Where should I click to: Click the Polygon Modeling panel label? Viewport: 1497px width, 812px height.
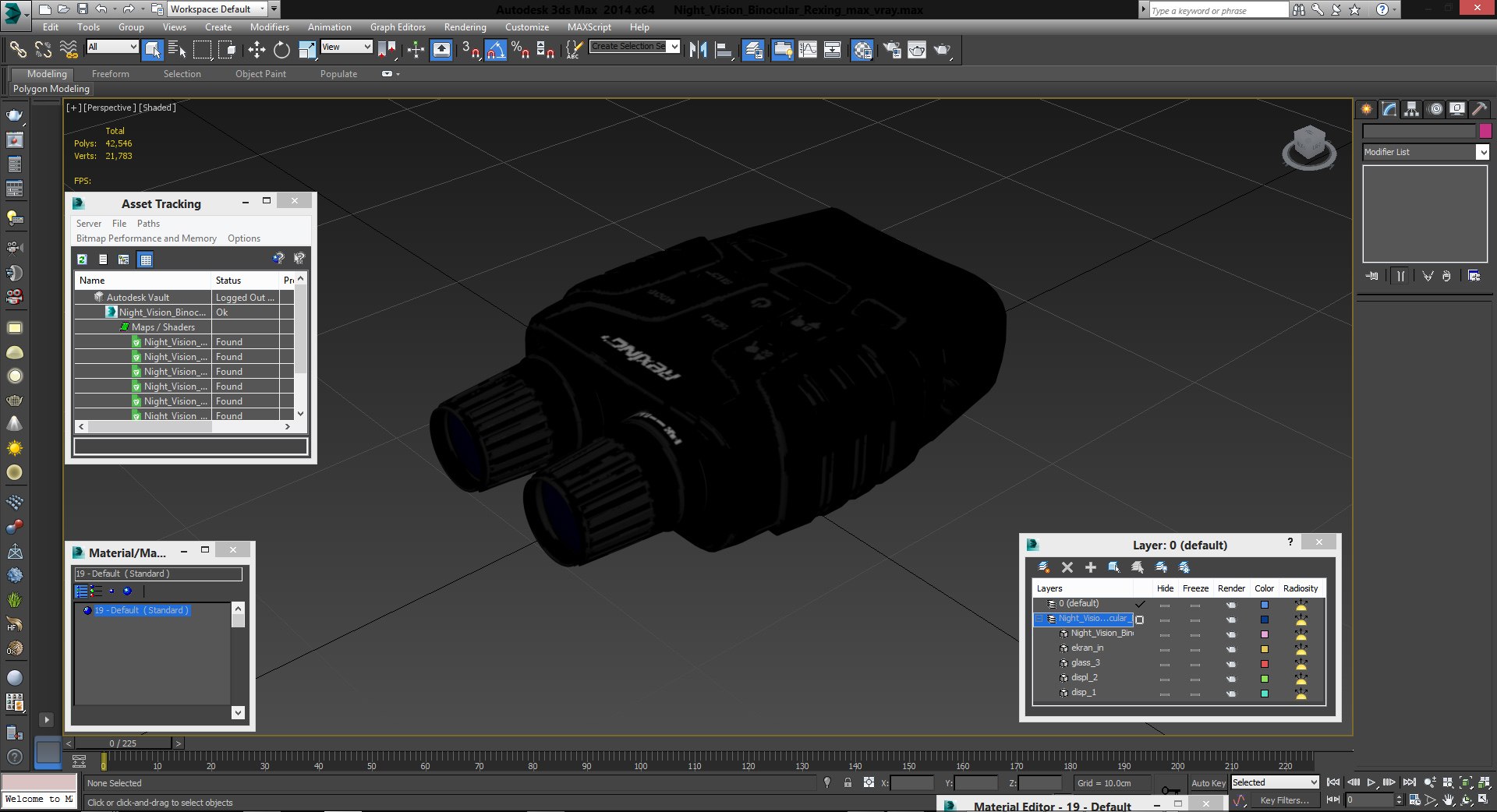pyautogui.click(x=51, y=89)
